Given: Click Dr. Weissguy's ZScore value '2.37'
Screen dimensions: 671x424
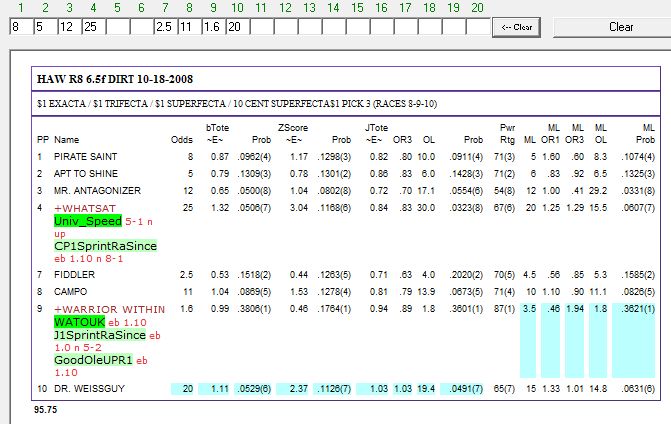Looking at the screenshot, I should [x=298, y=389].
